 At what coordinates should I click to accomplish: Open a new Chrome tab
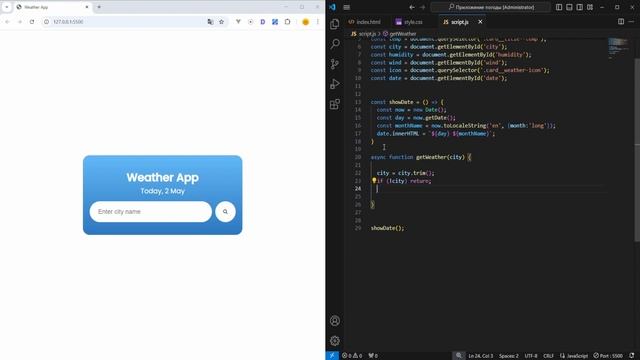[x=99, y=7]
